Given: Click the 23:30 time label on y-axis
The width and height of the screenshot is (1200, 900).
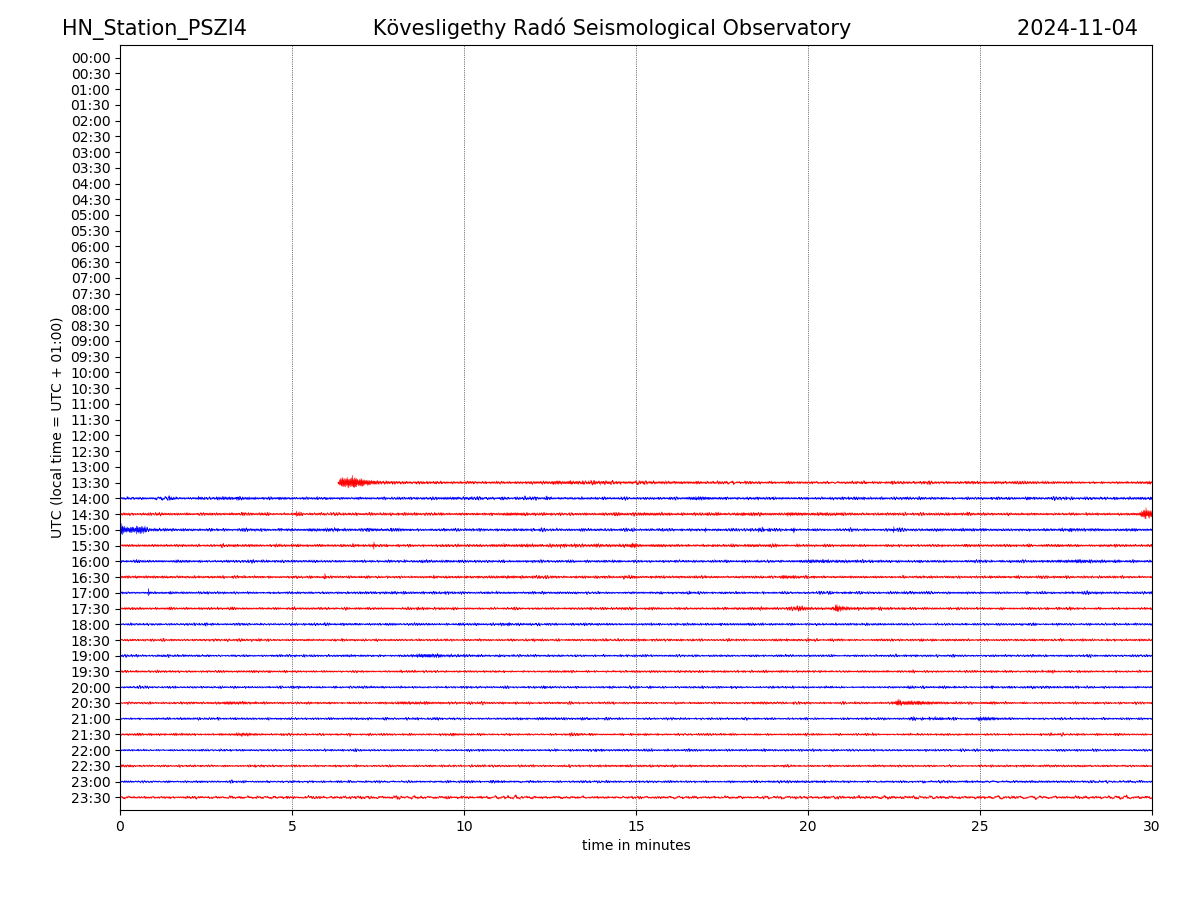Looking at the screenshot, I should 91,798.
